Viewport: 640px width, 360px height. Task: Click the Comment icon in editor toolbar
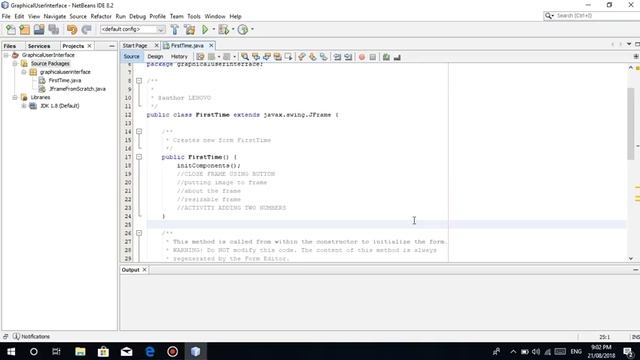(386, 57)
